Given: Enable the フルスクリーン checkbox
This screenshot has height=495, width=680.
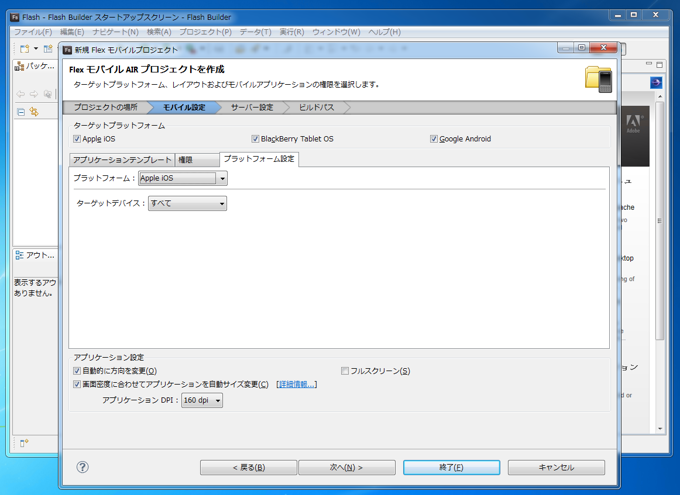Looking at the screenshot, I should (x=345, y=371).
